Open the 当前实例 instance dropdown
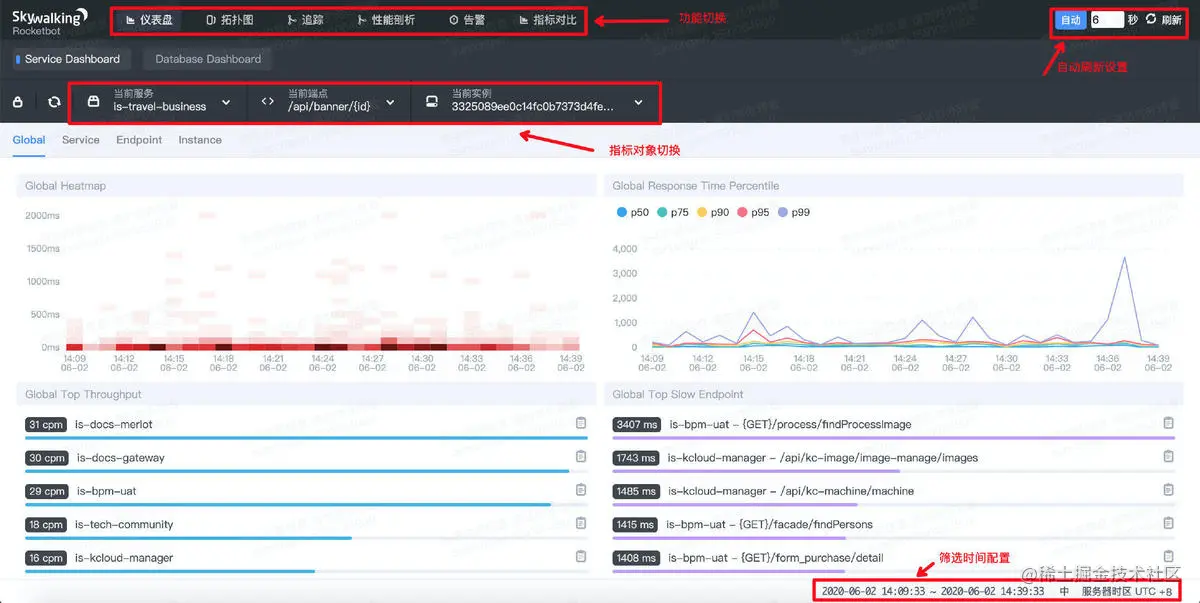1200x603 pixels. (534, 100)
